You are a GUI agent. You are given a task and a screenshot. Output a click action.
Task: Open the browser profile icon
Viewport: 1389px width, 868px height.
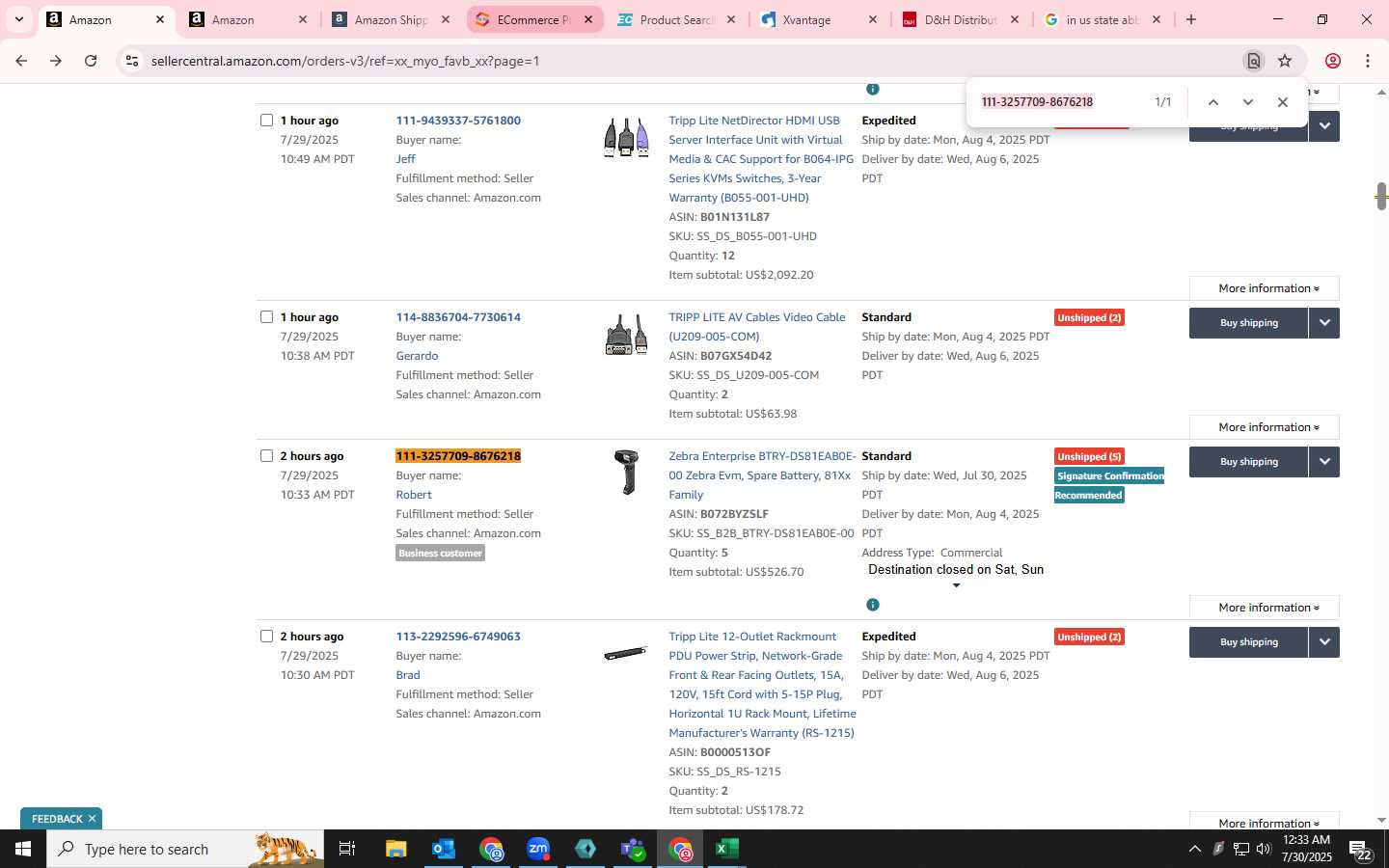click(1333, 61)
